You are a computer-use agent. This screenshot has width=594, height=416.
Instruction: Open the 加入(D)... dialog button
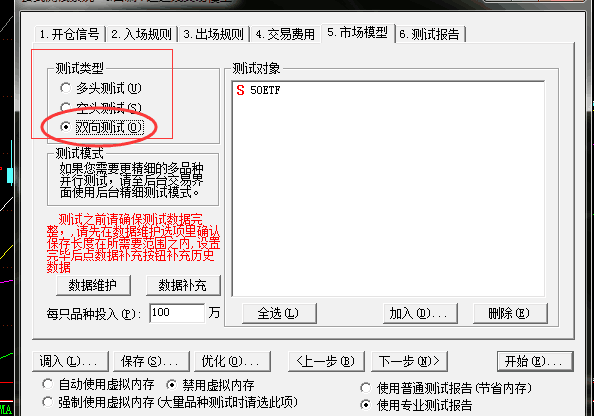pyautogui.click(x=420, y=313)
